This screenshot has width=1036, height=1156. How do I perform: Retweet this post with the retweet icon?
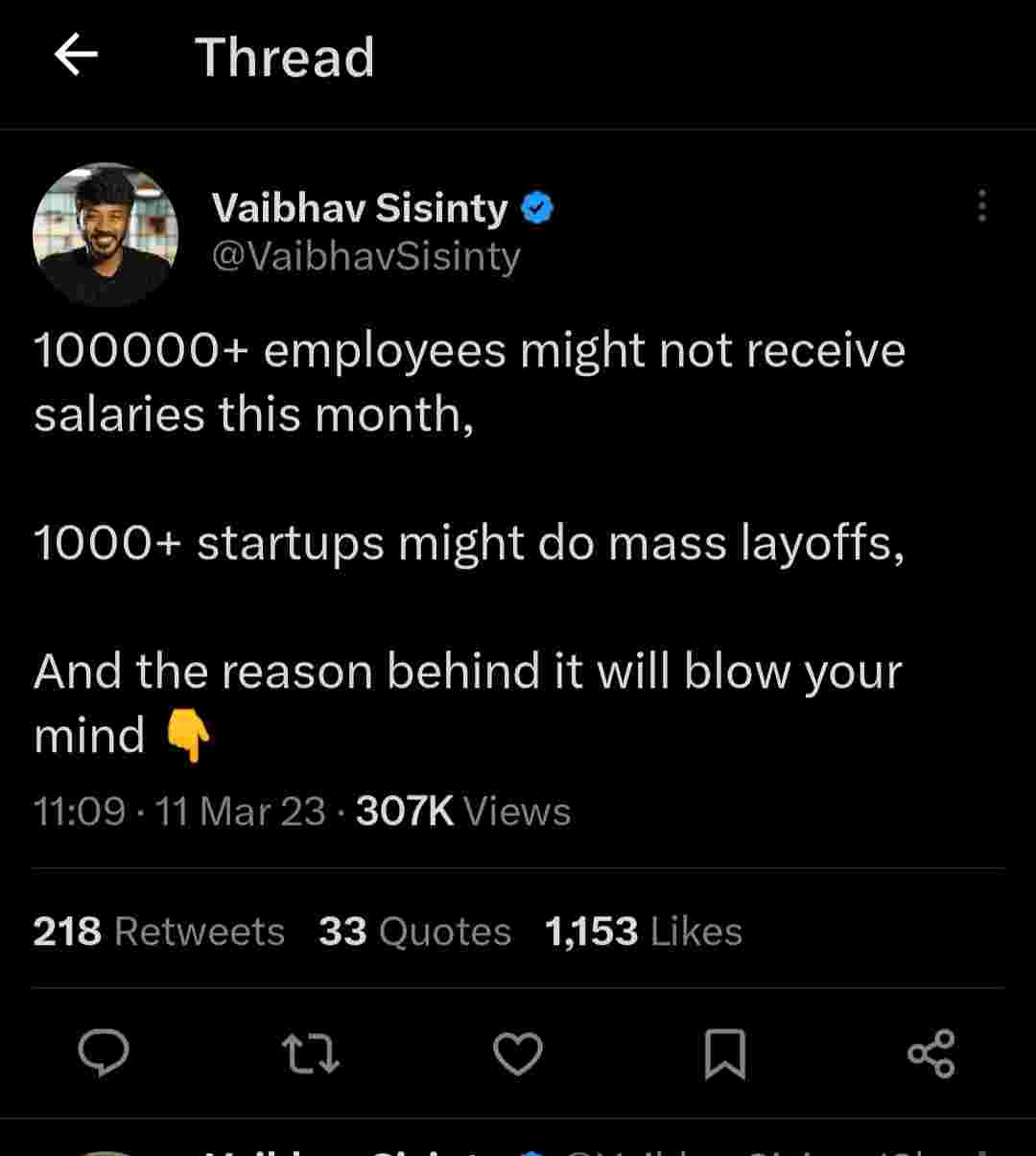(x=311, y=1053)
